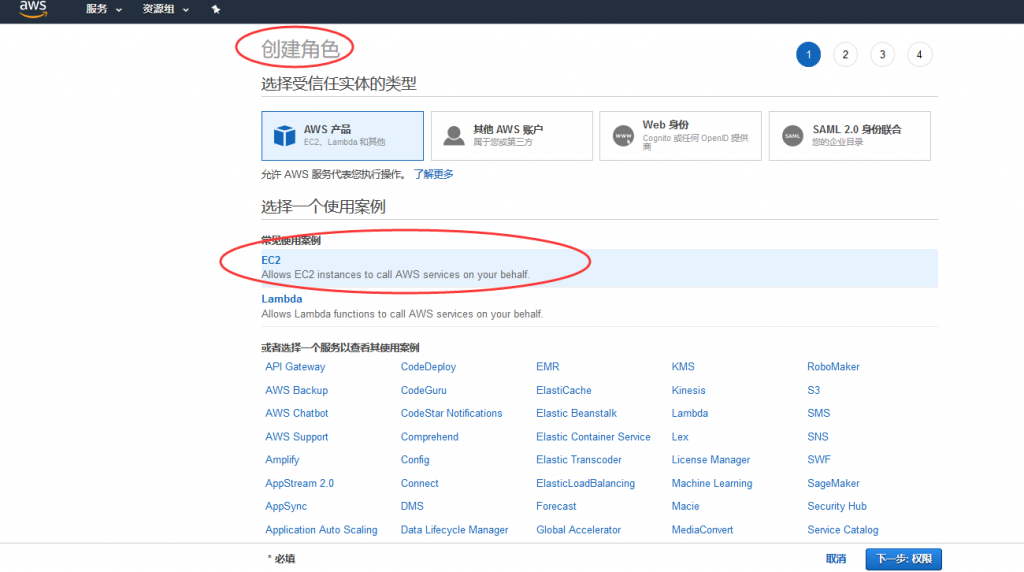
Task: Select the CodeDeploy service
Action: (x=428, y=367)
